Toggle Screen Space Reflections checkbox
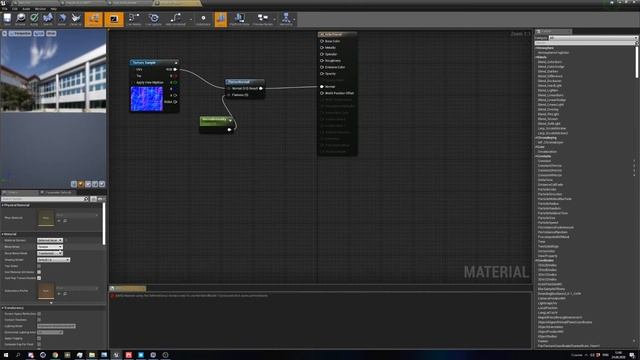The image size is (640, 360). coord(39,314)
